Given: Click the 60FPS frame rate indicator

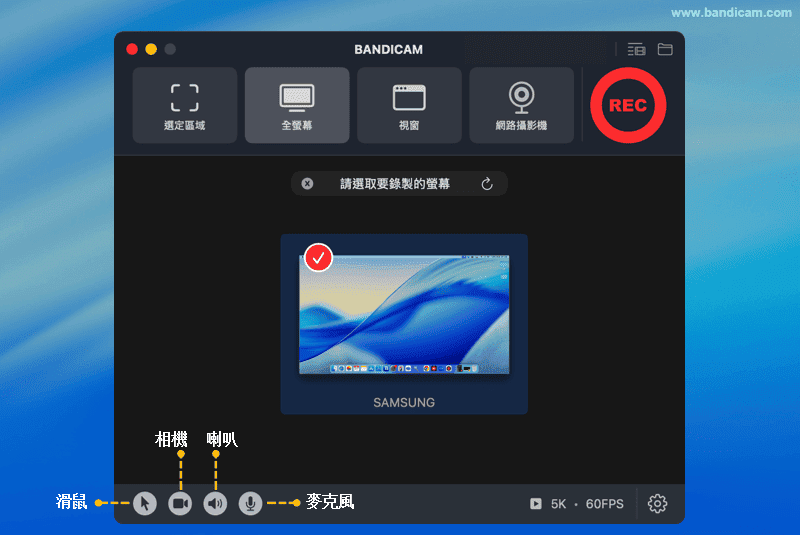Looking at the screenshot, I should pyautogui.click(x=605, y=504).
